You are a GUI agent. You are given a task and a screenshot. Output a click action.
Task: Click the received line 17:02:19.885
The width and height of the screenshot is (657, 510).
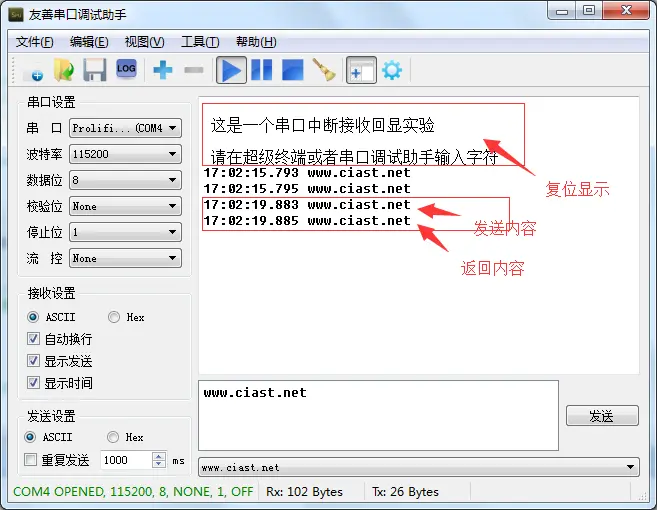pyautogui.click(x=307, y=220)
